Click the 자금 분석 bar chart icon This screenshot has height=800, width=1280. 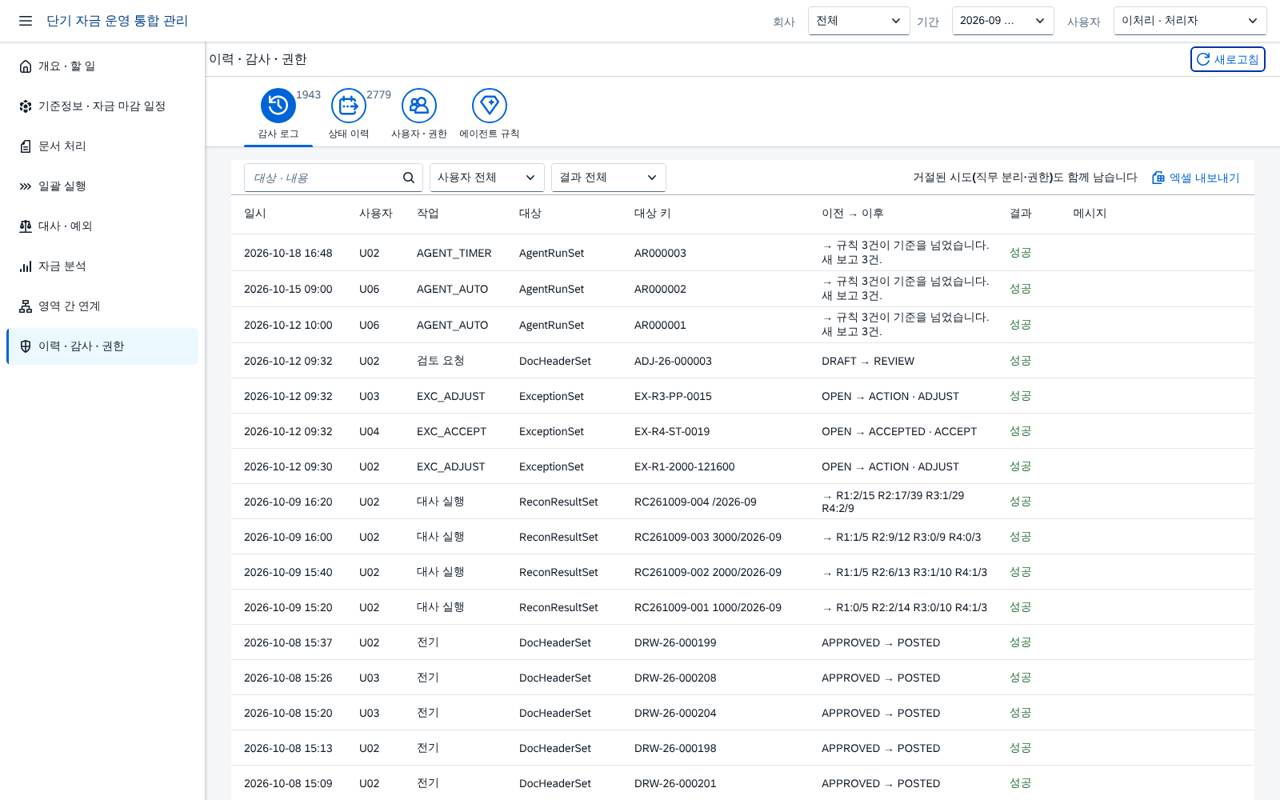(26, 266)
